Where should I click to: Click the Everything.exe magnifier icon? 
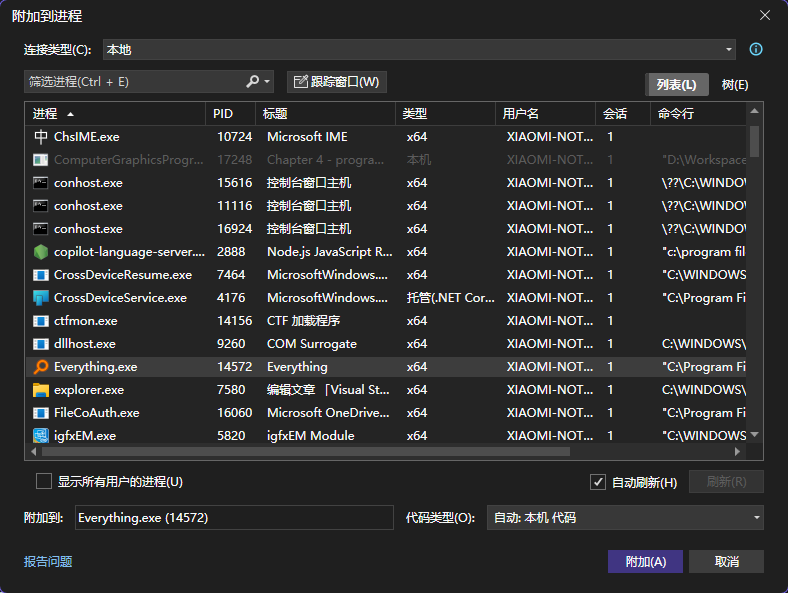40,367
